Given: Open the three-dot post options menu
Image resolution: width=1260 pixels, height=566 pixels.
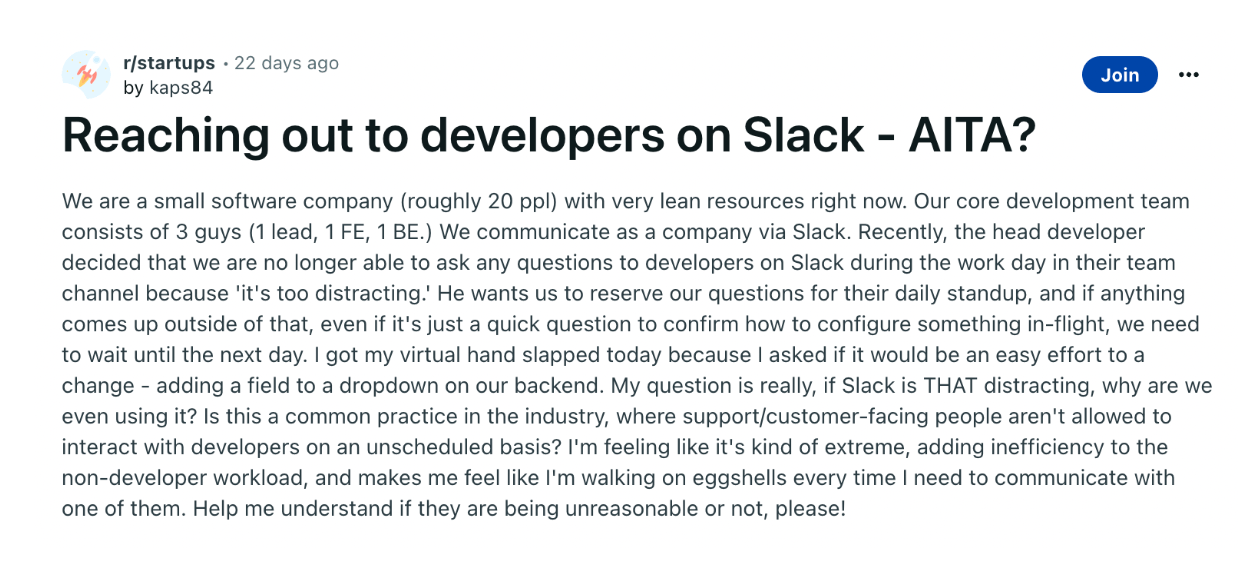Looking at the screenshot, I should pyautogui.click(x=1188, y=75).
